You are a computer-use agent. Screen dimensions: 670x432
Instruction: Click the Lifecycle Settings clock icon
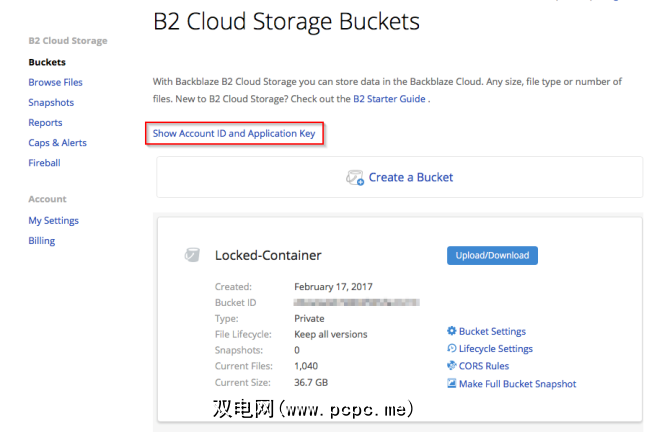[452, 349]
